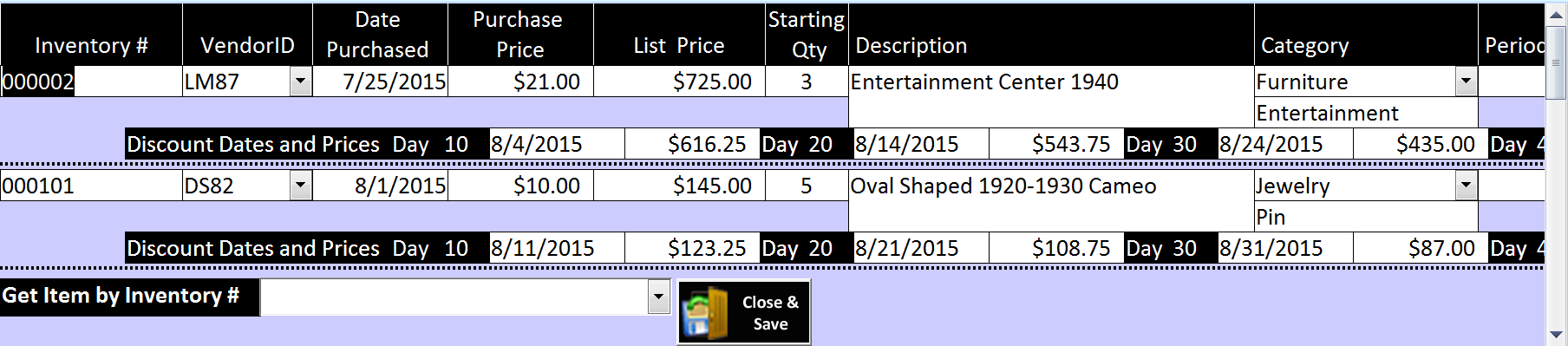Open VendorID dropdown for LM87
The width and height of the screenshot is (1568, 346).
click(301, 82)
